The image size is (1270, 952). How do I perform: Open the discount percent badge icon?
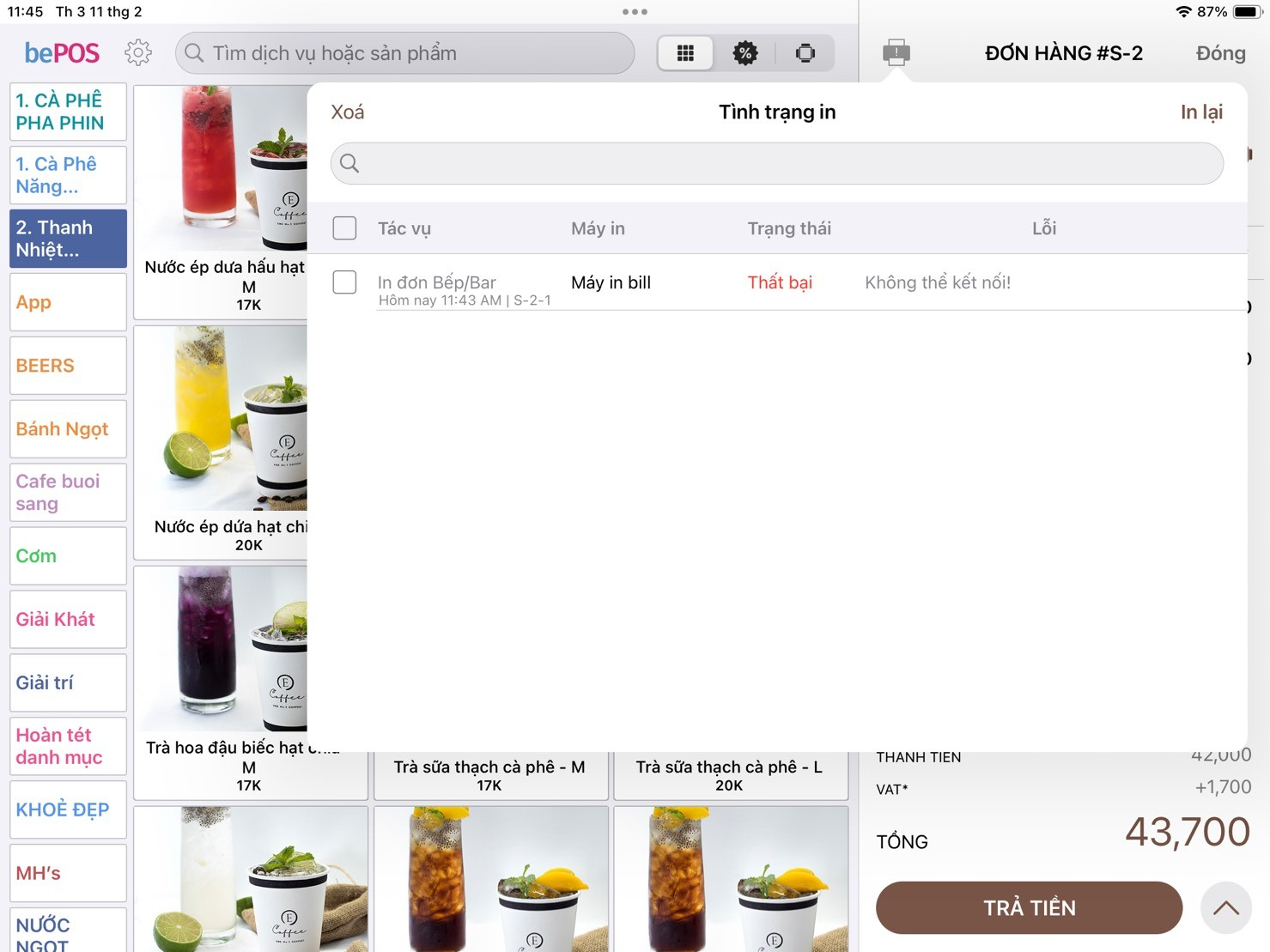point(744,53)
